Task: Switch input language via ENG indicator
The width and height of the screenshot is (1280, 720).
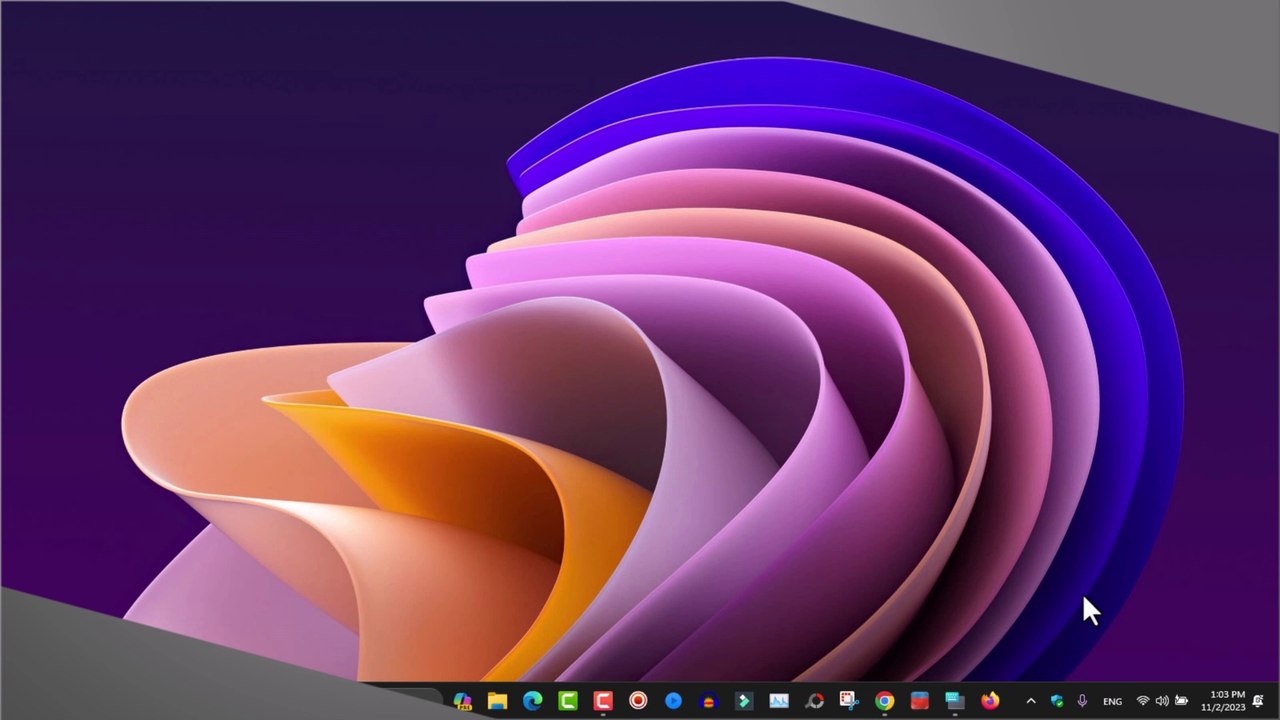Action: coord(1112,701)
